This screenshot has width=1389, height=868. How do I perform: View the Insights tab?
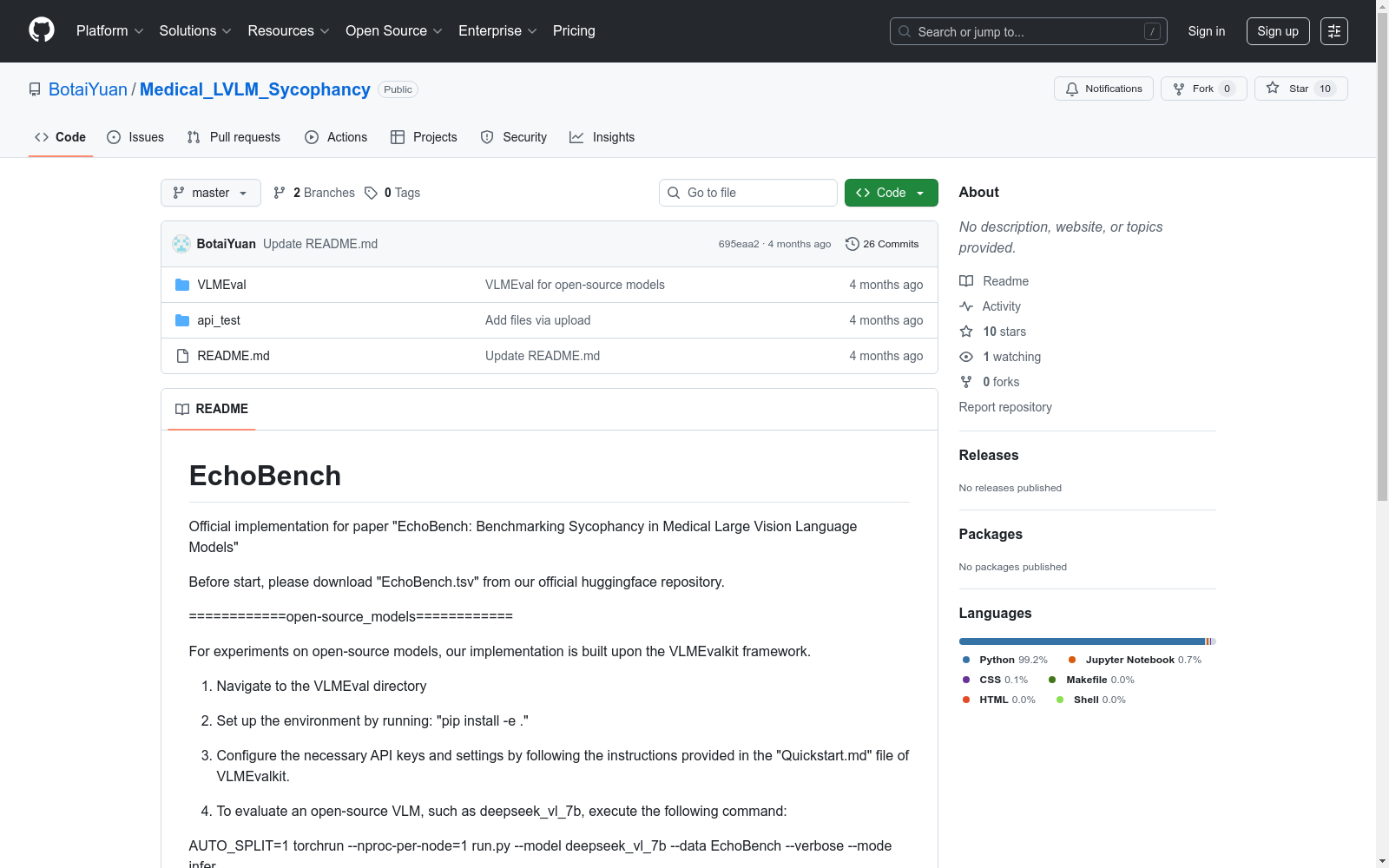(x=602, y=137)
